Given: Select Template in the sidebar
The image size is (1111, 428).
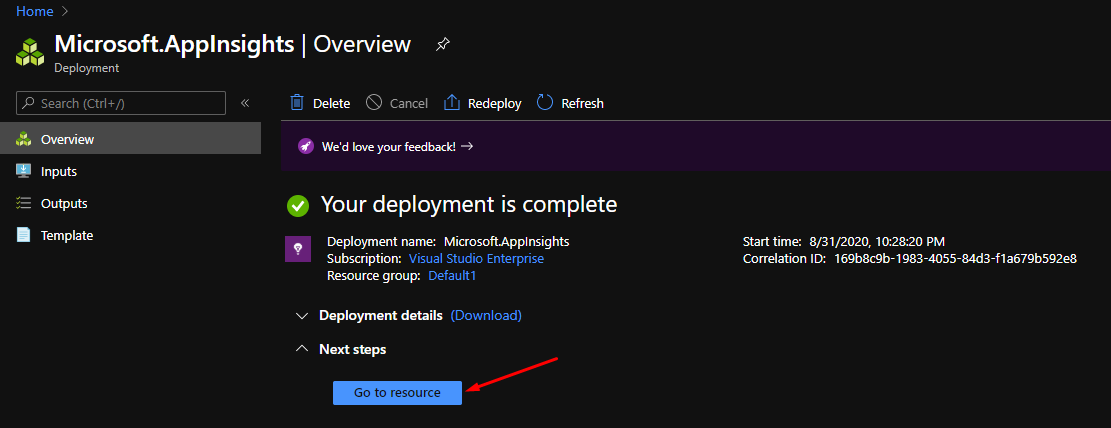Looking at the screenshot, I should tap(67, 235).
